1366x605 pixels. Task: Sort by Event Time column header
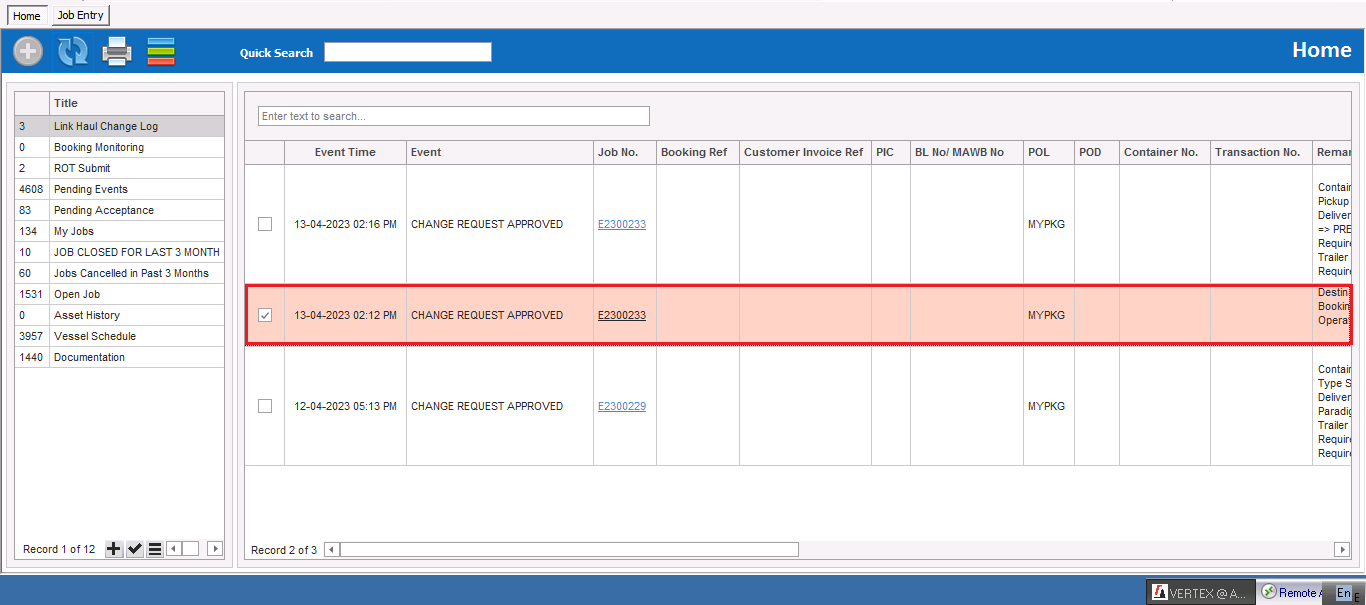[345, 152]
